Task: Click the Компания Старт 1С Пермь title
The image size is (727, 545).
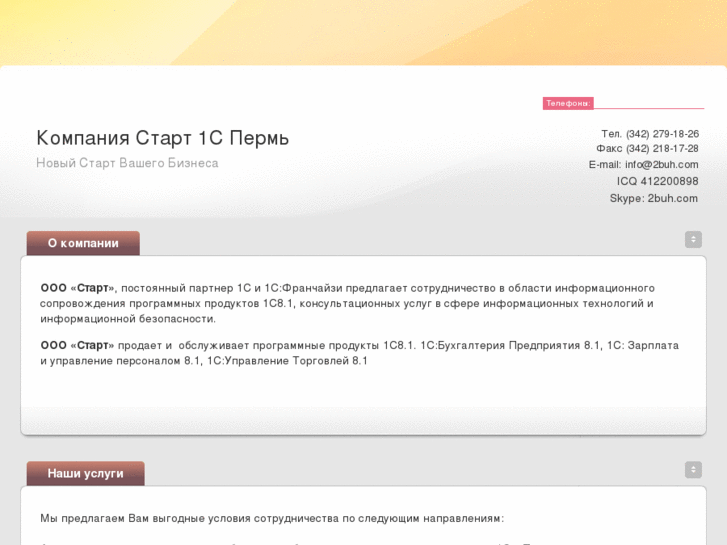Action: pyautogui.click(x=163, y=138)
